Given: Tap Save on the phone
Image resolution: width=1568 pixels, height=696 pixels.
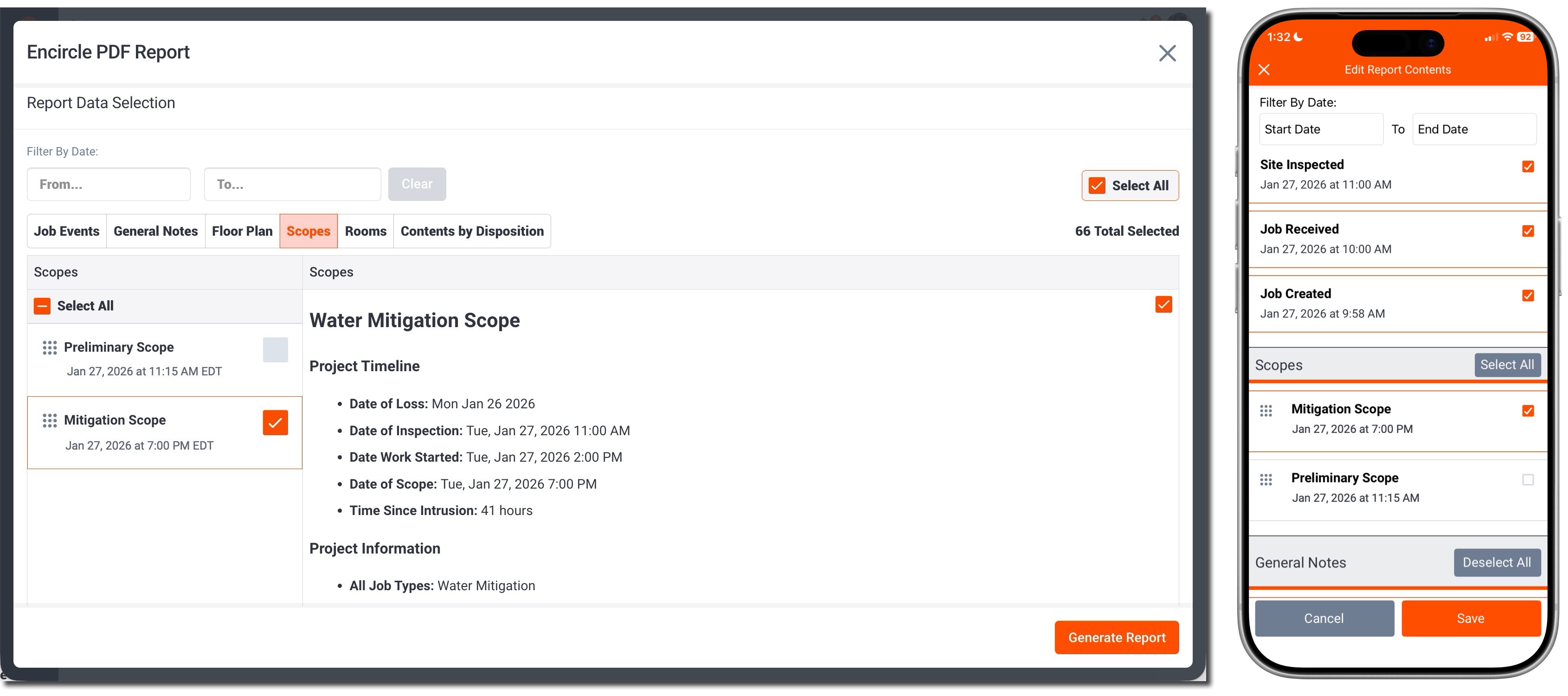Looking at the screenshot, I should click(x=1471, y=618).
